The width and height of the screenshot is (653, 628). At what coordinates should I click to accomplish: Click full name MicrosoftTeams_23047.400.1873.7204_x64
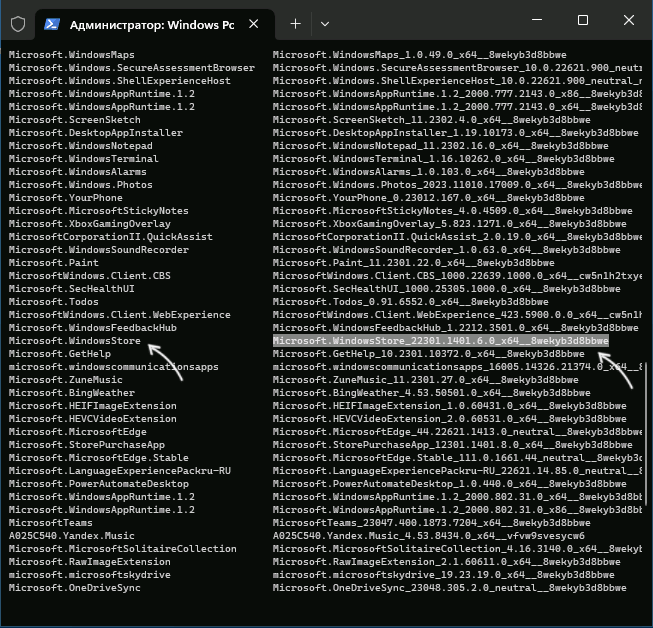(431, 522)
